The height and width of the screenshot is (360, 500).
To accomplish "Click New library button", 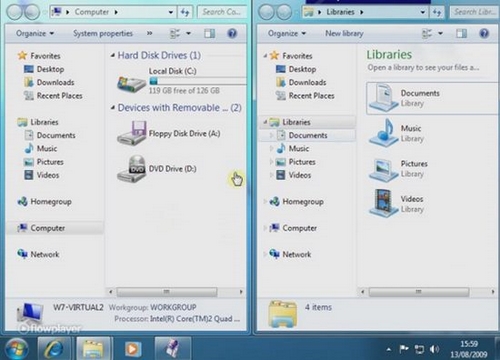I will 344,33.
